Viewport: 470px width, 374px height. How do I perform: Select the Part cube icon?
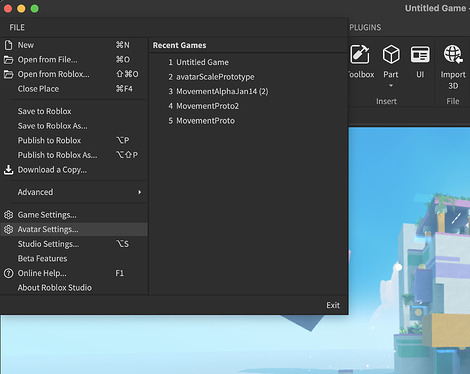point(391,54)
